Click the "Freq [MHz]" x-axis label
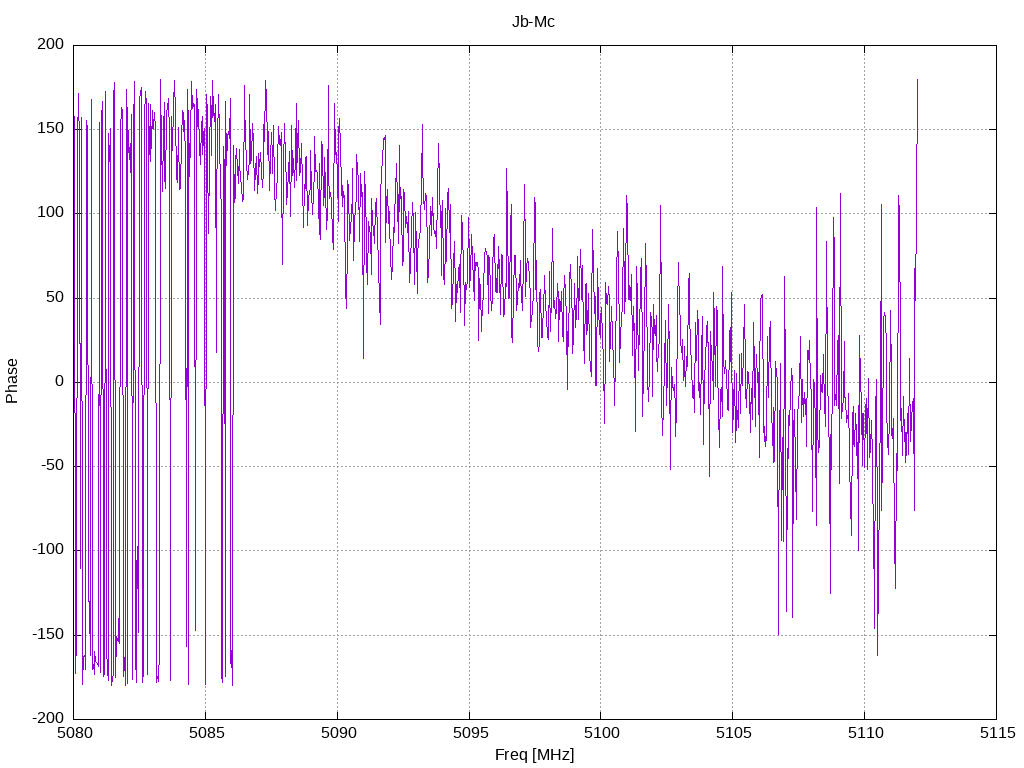The height and width of the screenshot is (768, 1024). click(x=534, y=755)
